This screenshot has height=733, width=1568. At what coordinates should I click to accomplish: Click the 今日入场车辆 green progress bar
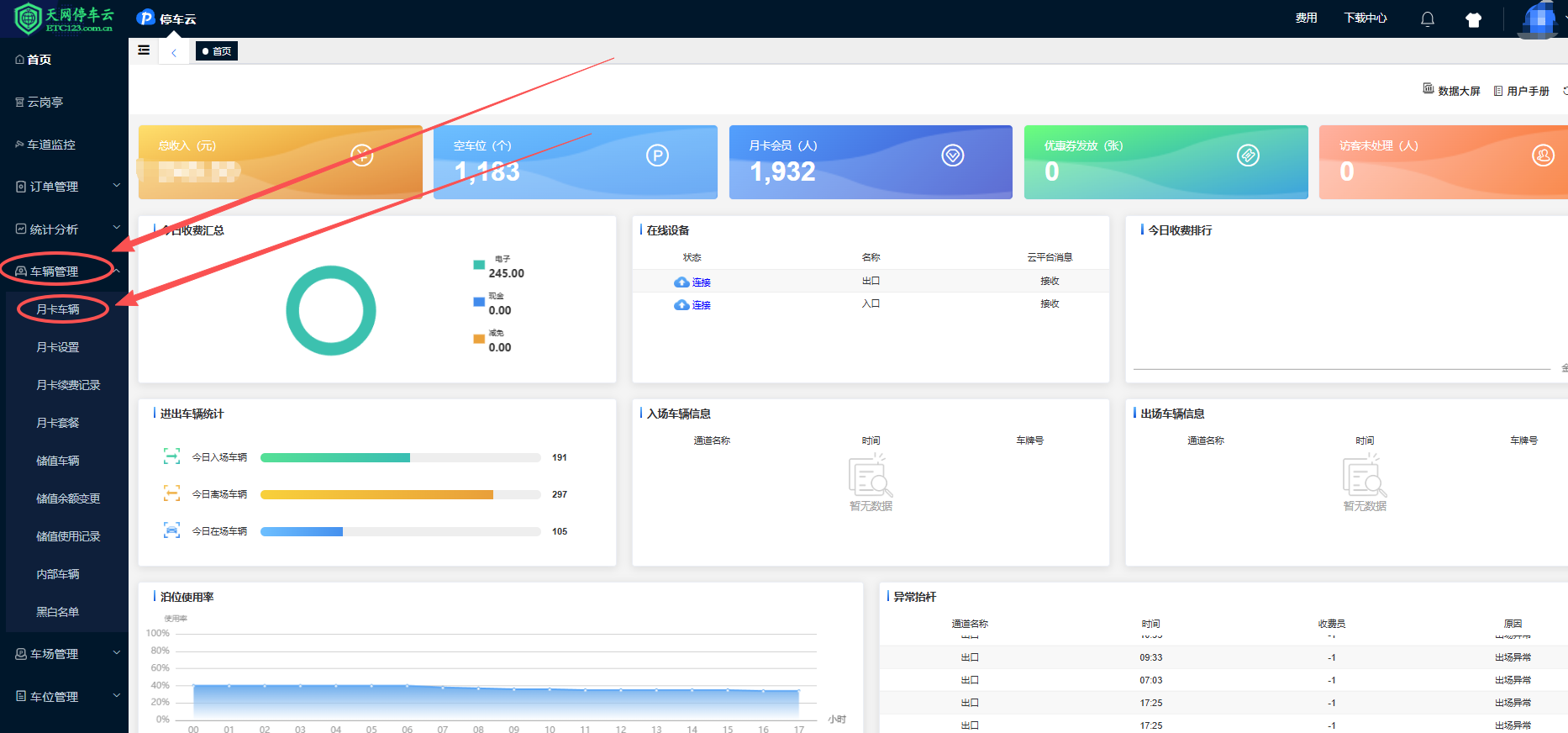(335, 457)
